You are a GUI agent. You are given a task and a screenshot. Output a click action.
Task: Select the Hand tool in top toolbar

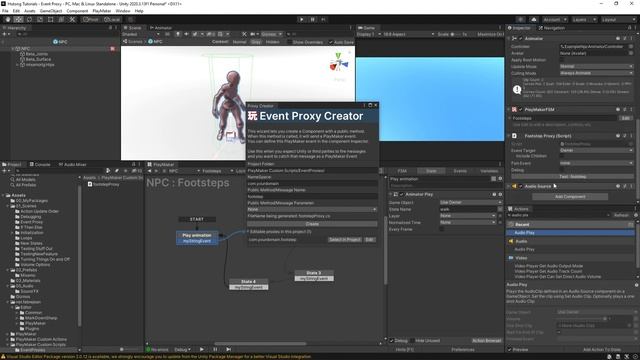[x=8, y=19]
